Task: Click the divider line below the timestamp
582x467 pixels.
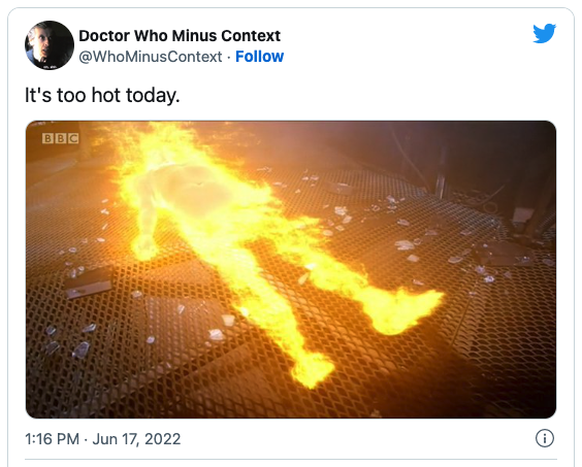Action: point(291,460)
